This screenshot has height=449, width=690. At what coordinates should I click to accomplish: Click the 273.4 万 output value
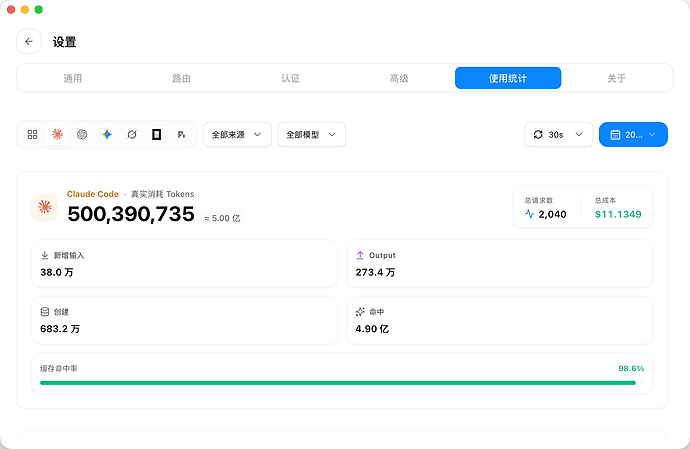click(375, 272)
